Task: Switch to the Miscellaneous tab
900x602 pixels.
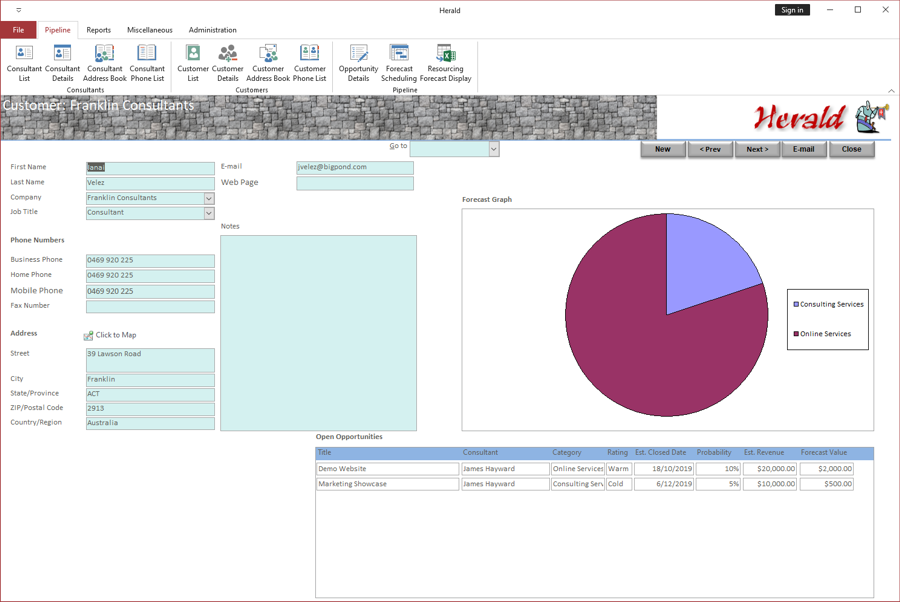Action: coord(150,30)
